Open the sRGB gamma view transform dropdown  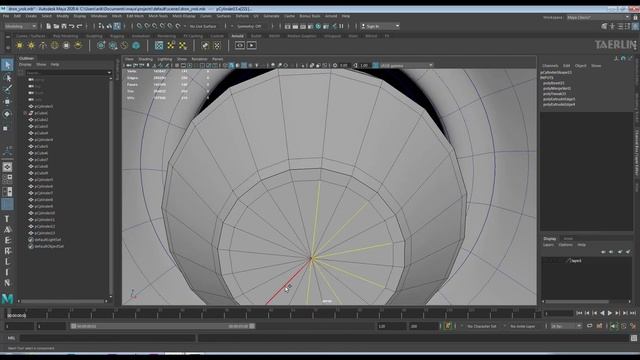click(406, 65)
